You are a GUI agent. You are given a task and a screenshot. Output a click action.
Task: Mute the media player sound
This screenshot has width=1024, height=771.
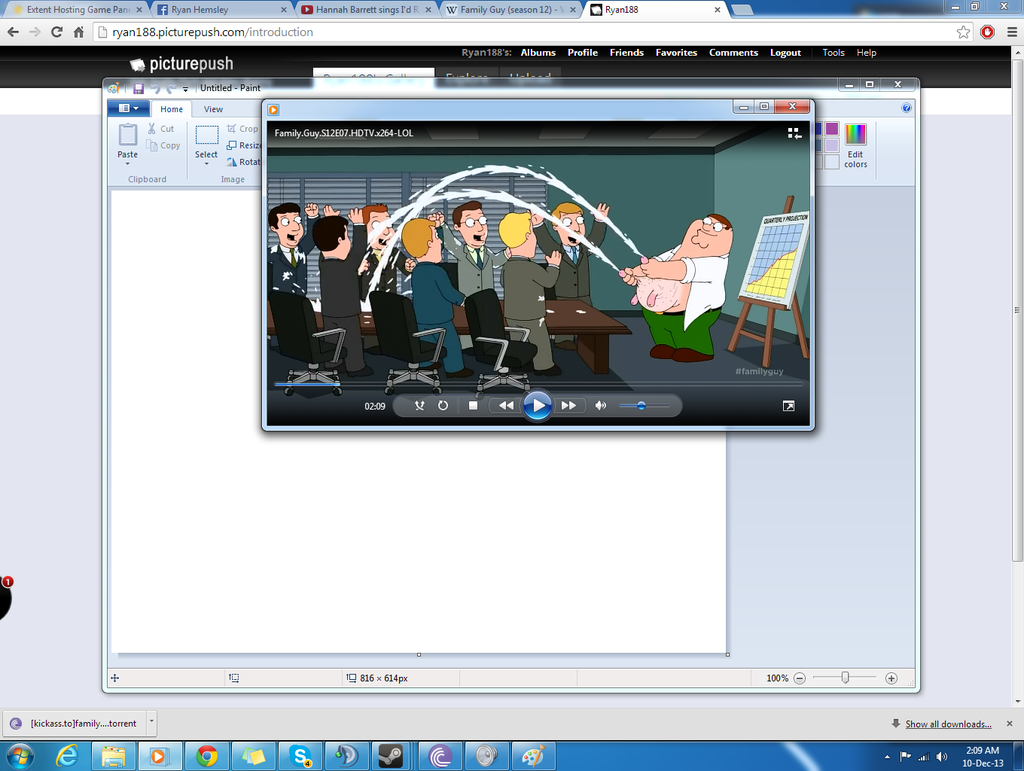601,405
